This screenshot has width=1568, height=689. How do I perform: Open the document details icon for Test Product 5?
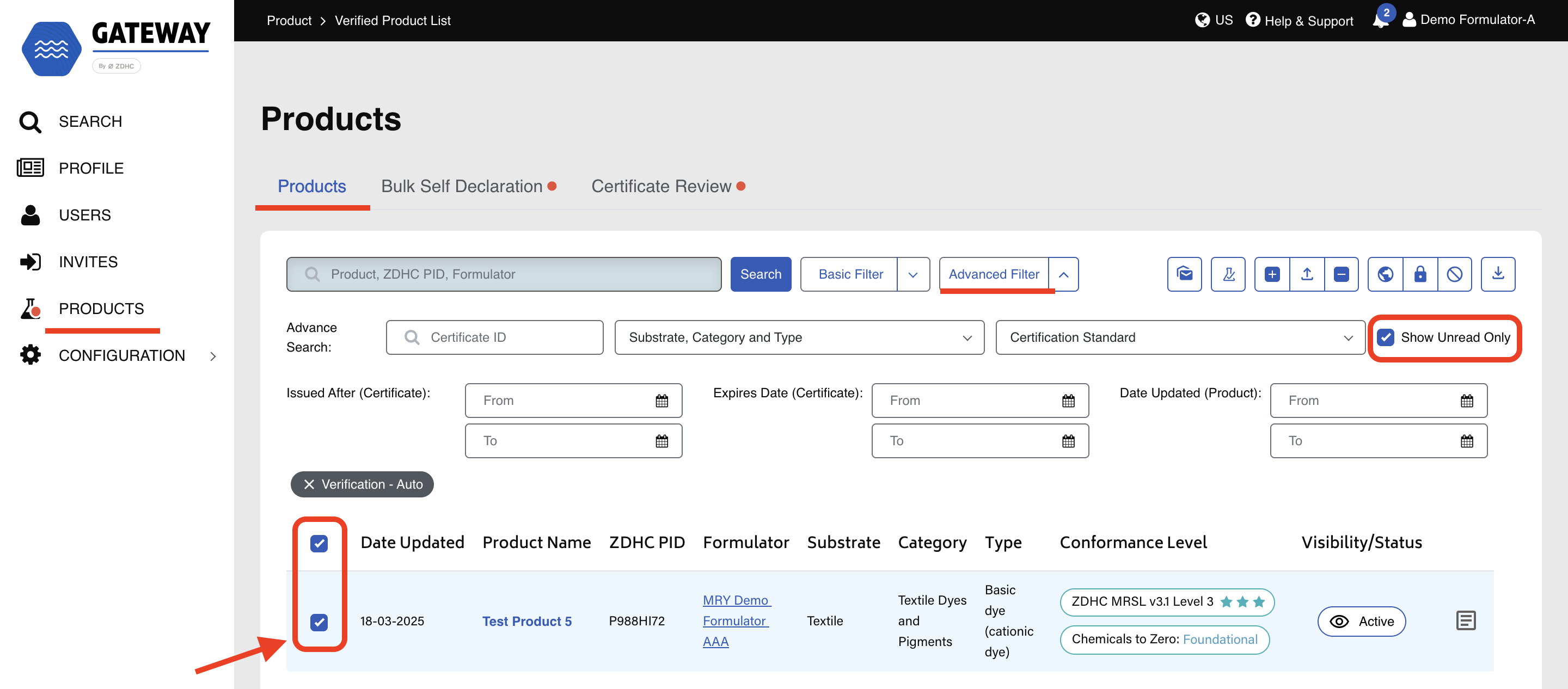[1465, 621]
